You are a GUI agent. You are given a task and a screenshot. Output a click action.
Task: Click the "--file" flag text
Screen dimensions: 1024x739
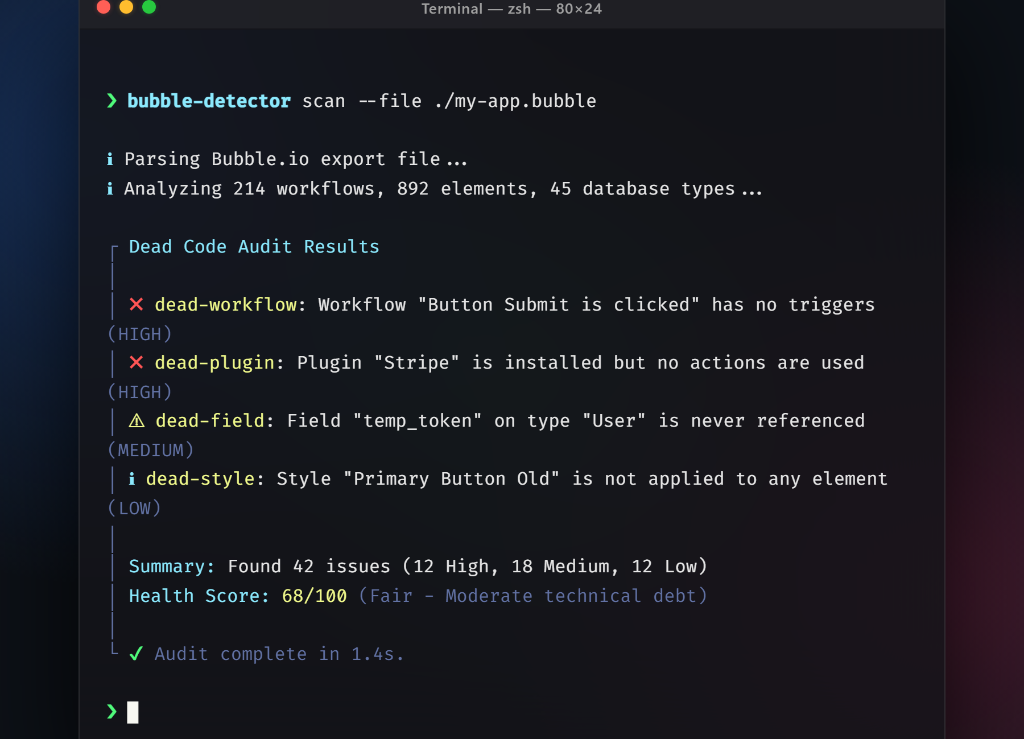click(390, 101)
